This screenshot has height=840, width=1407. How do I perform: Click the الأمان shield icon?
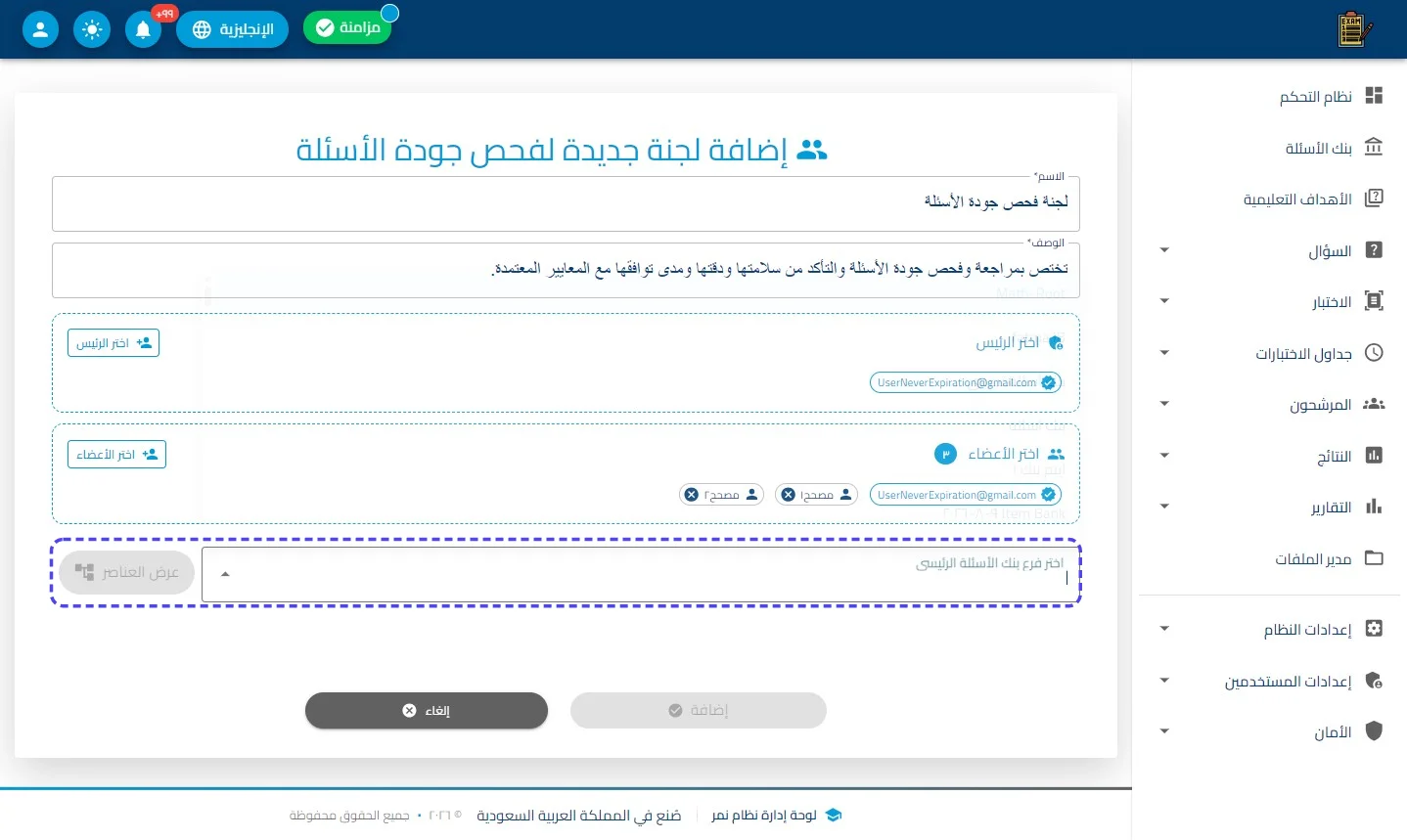pyautogui.click(x=1374, y=731)
